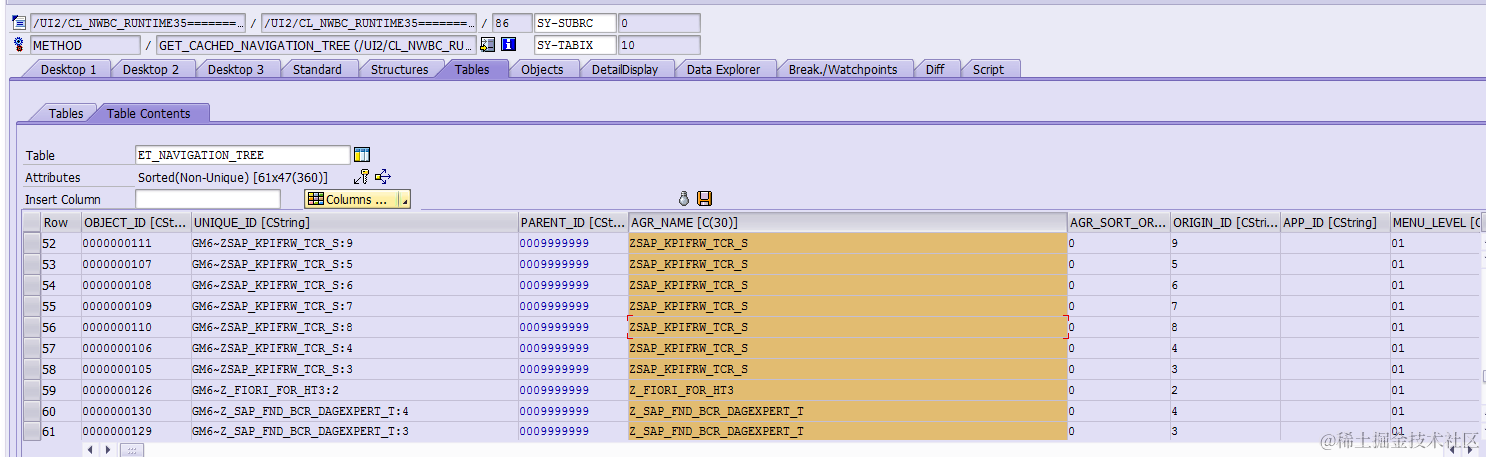The width and height of the screenshot is (1486, 457).
Task: Click horizontal scrollbar right arrow below table
Action: (109, 450)
